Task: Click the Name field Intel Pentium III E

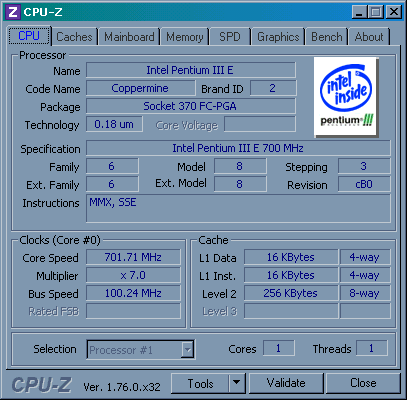Action: point(191,70)
